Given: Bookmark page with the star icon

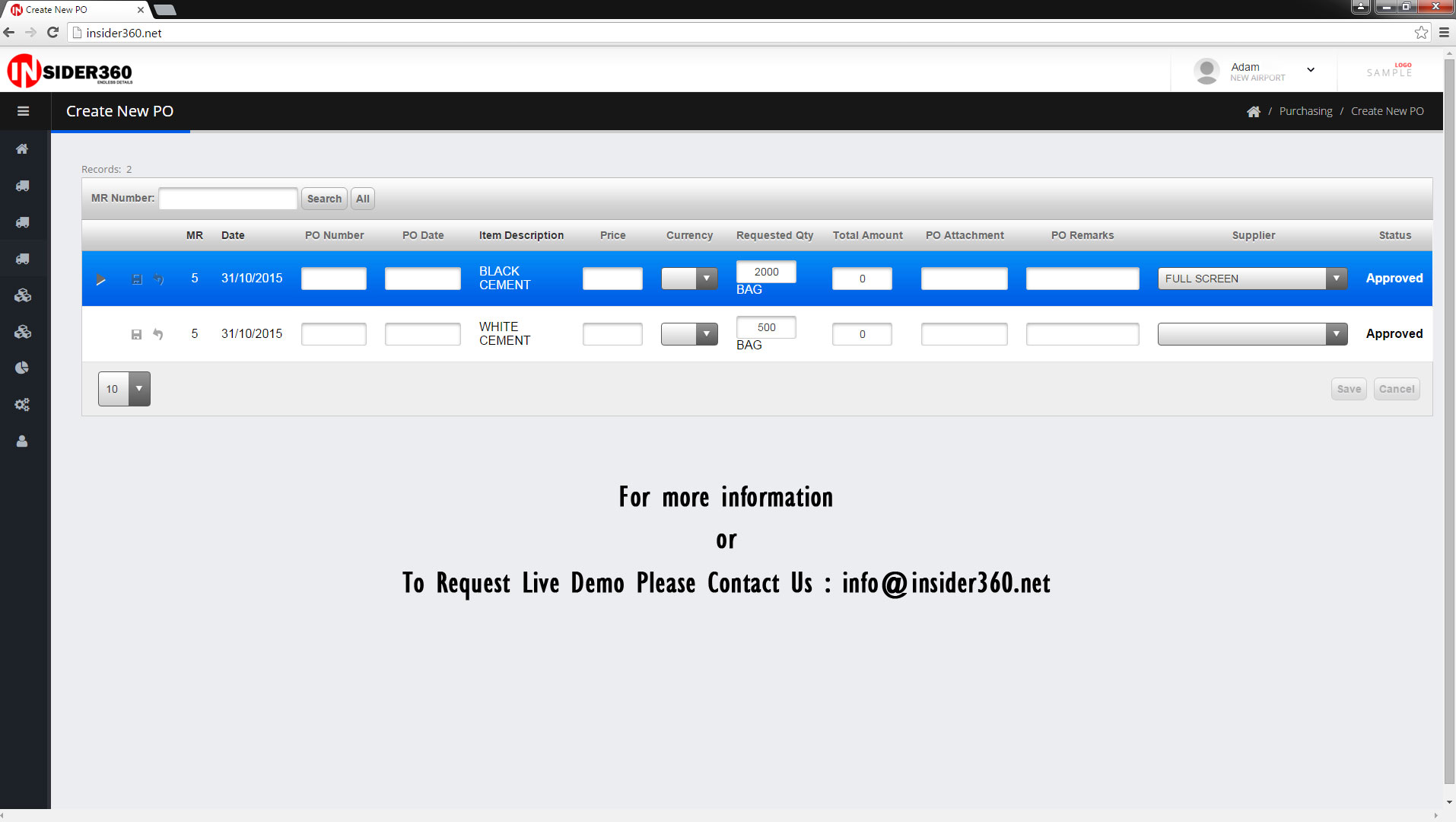Looking at the screenshot, I should click(x=1420, y=33).
